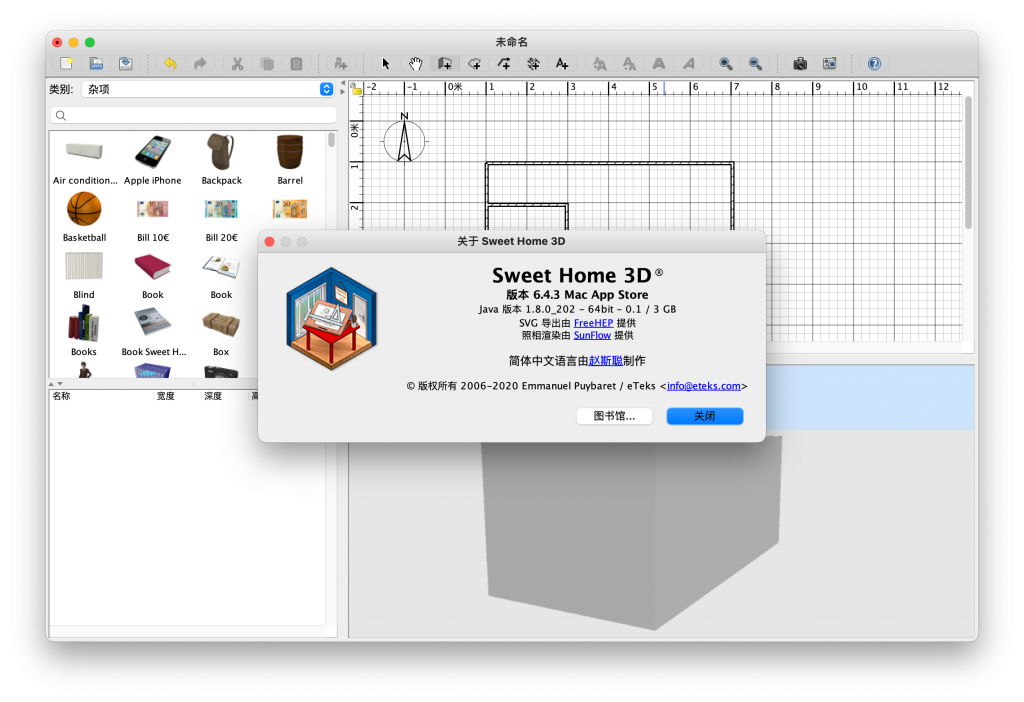Image resolution: width=1024 pixels, height=702 pixels.
Task: Select the Basketball catalog item
Action: tap(84, 217)
